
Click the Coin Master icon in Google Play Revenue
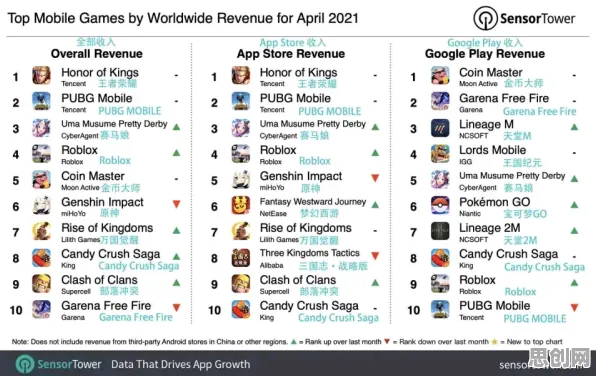(x=440, y=75)
